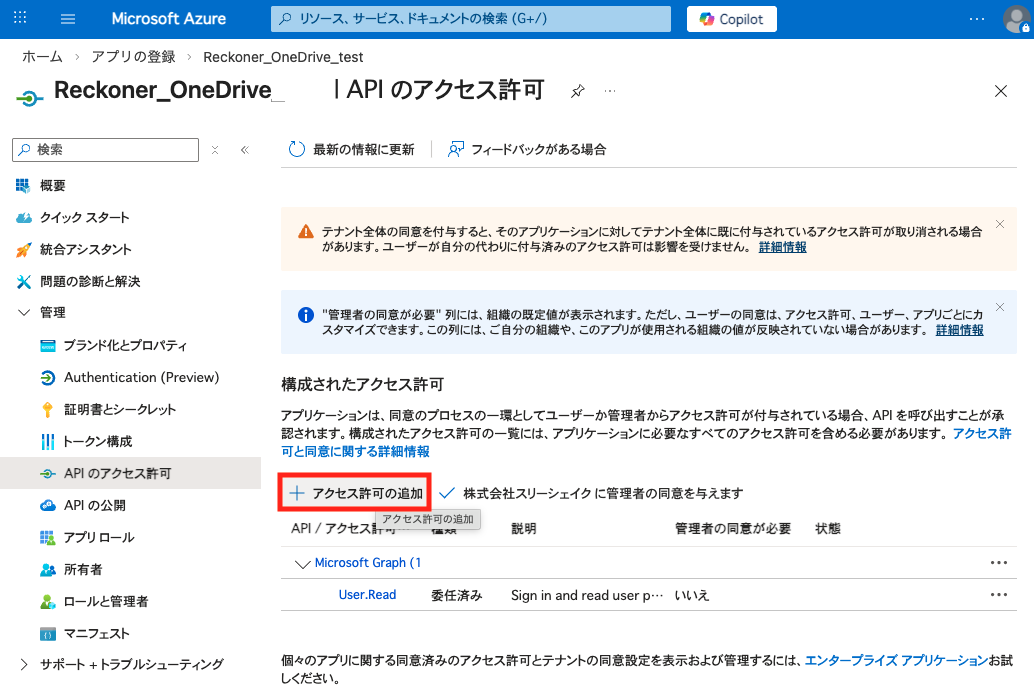The height and width of the screenshot is (700, 1034).
Task: Close the API permissions blade
Action: click(1000, 91)
